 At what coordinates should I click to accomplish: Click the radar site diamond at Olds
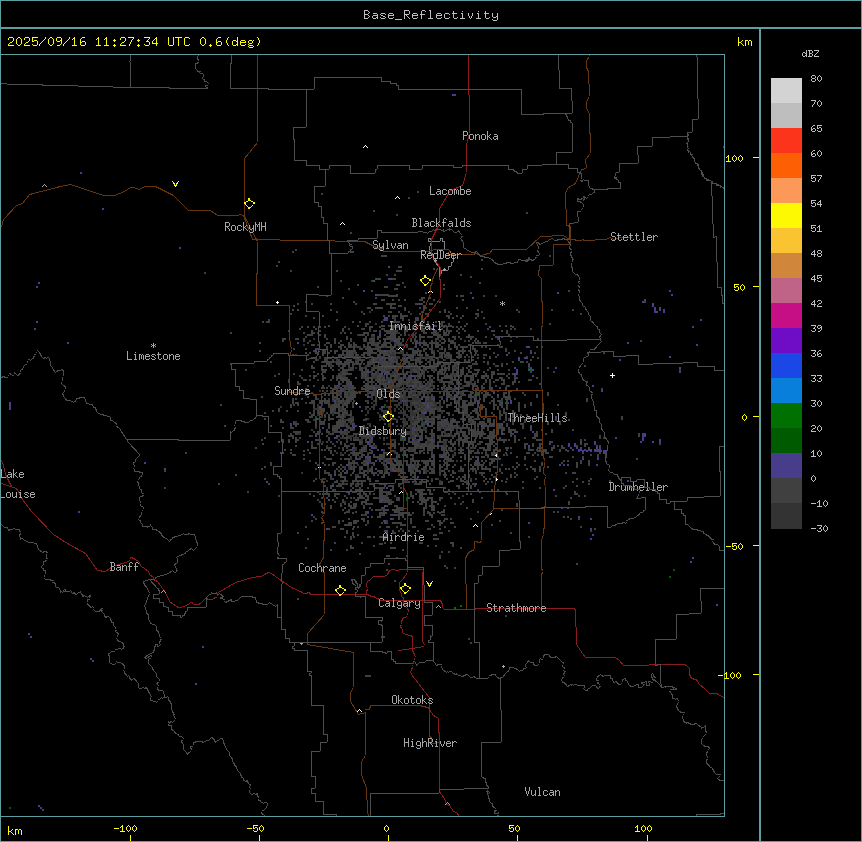(388, 416)
